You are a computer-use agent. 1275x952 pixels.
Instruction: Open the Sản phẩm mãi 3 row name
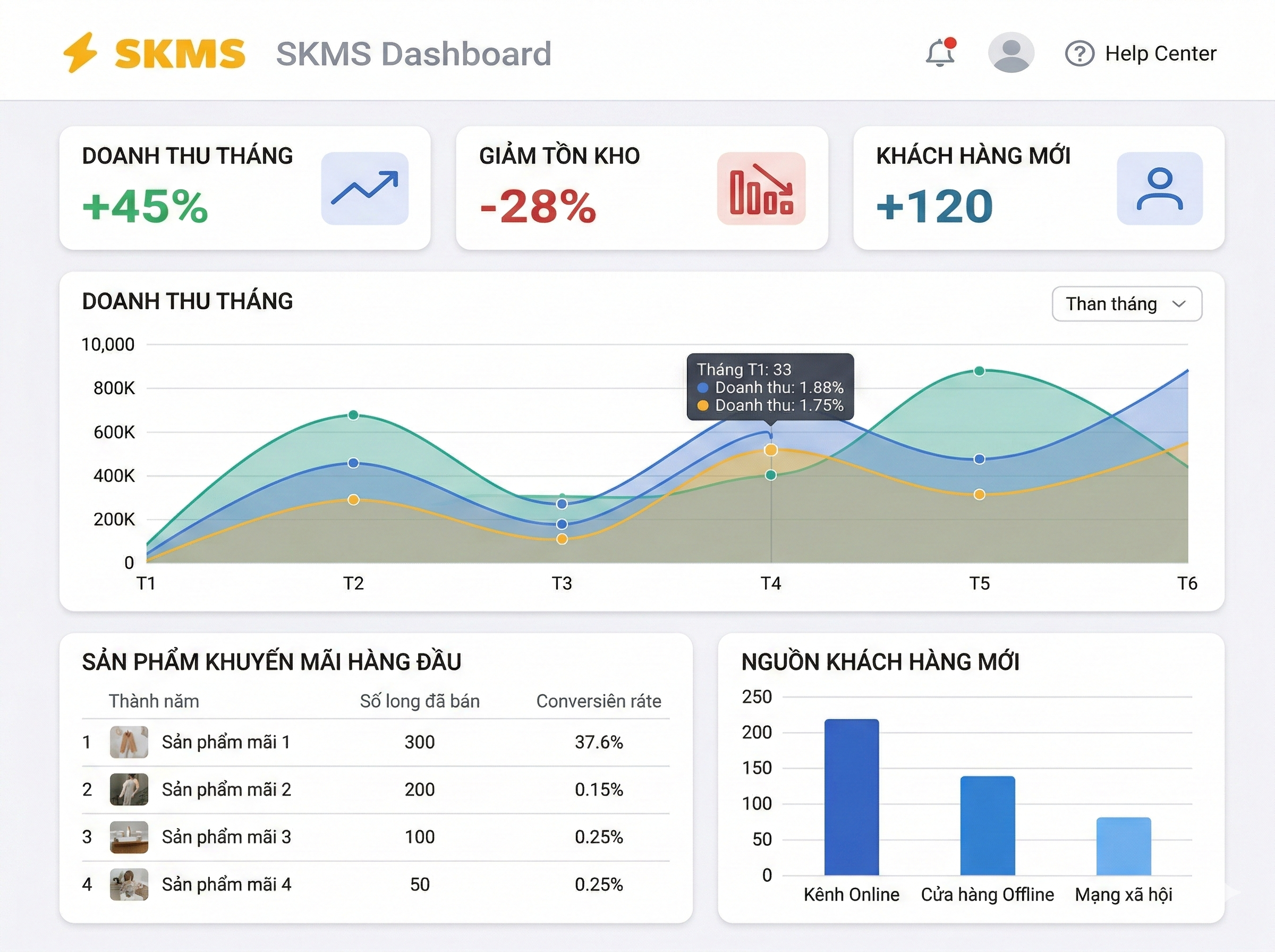pyautogui.click(x=226, y=837)
